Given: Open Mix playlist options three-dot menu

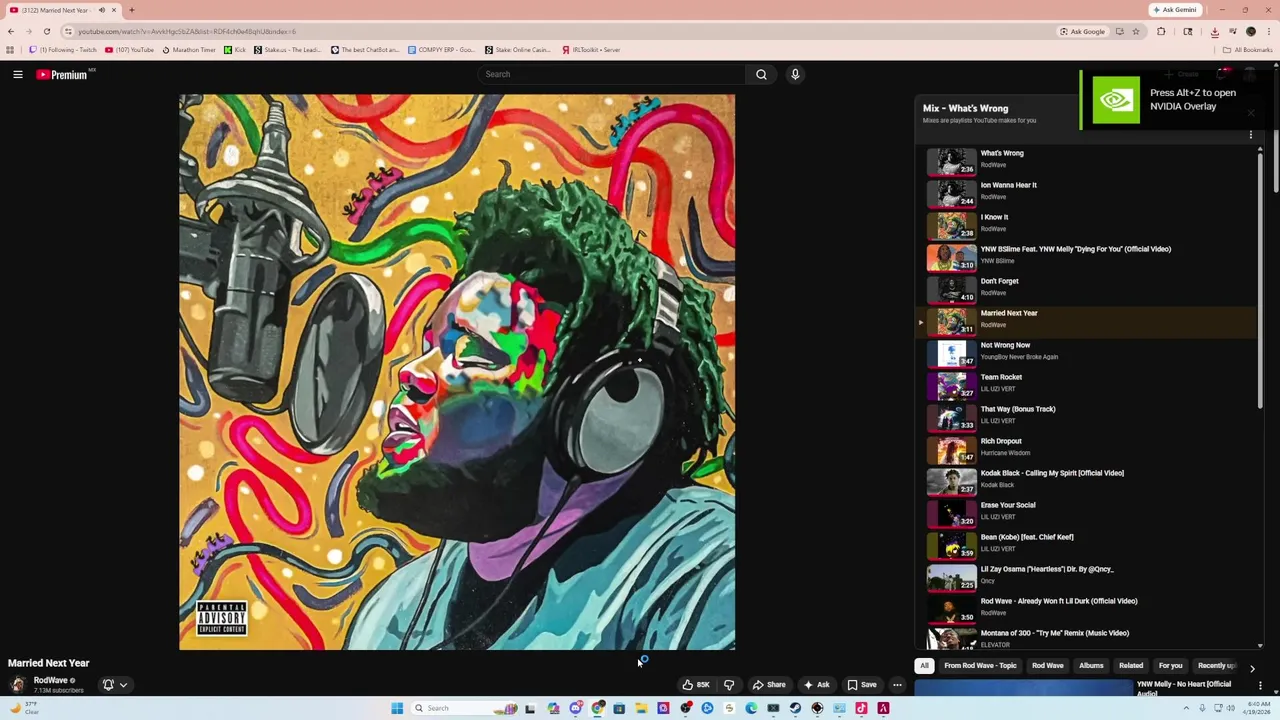Looking at the screenshot, I should pyautogui.click(x=1250, y=137).
